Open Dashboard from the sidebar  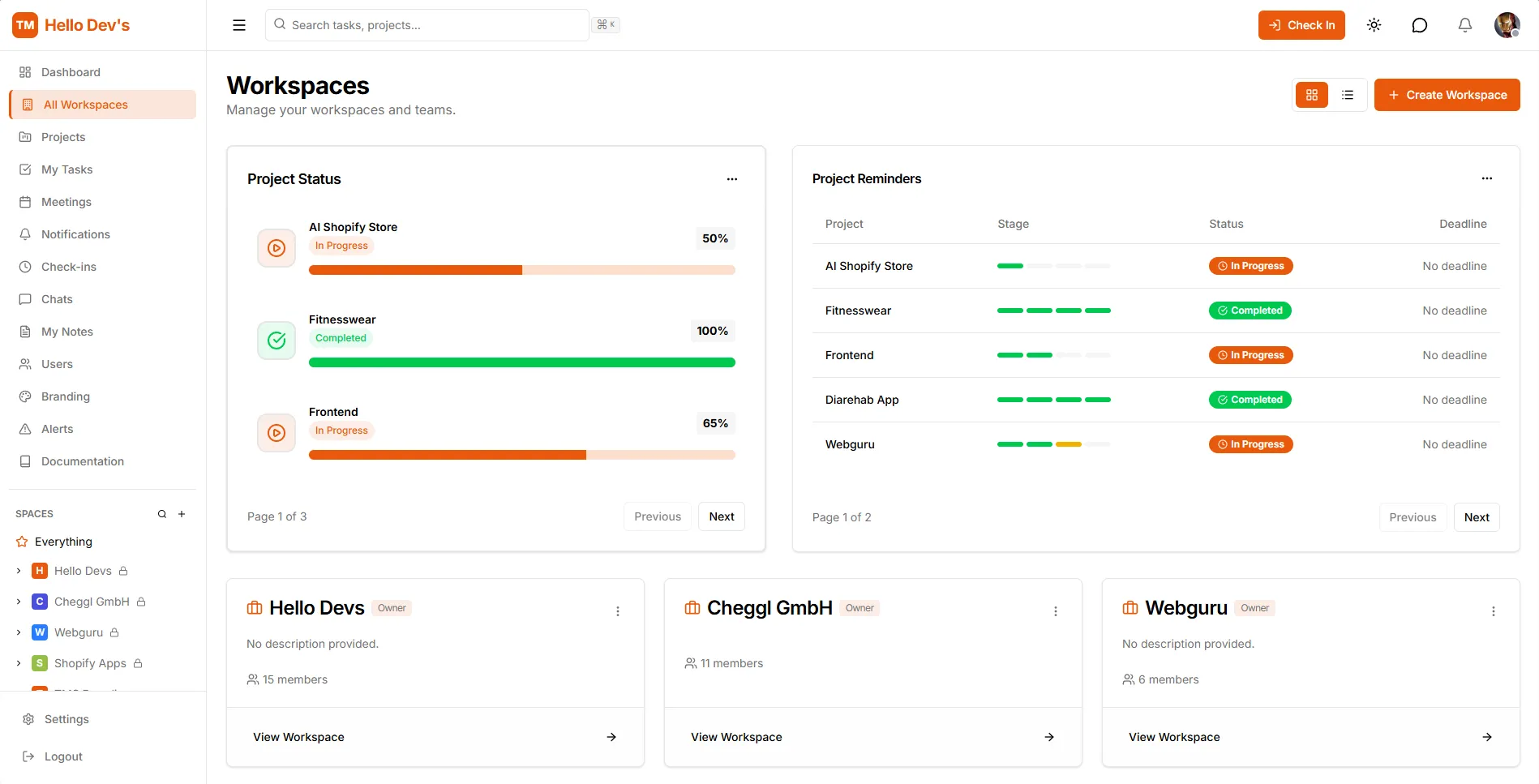pyautogui.click(x=103, y=72)
